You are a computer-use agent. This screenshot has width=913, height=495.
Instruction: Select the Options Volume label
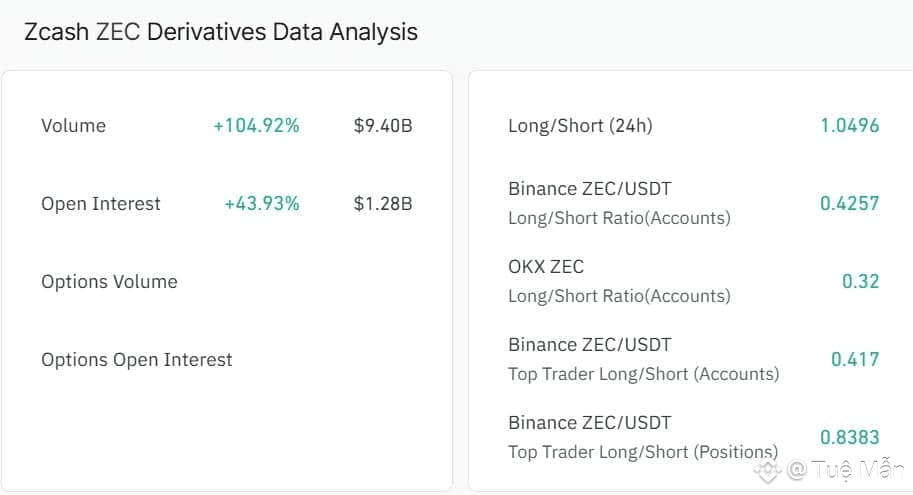109,282
